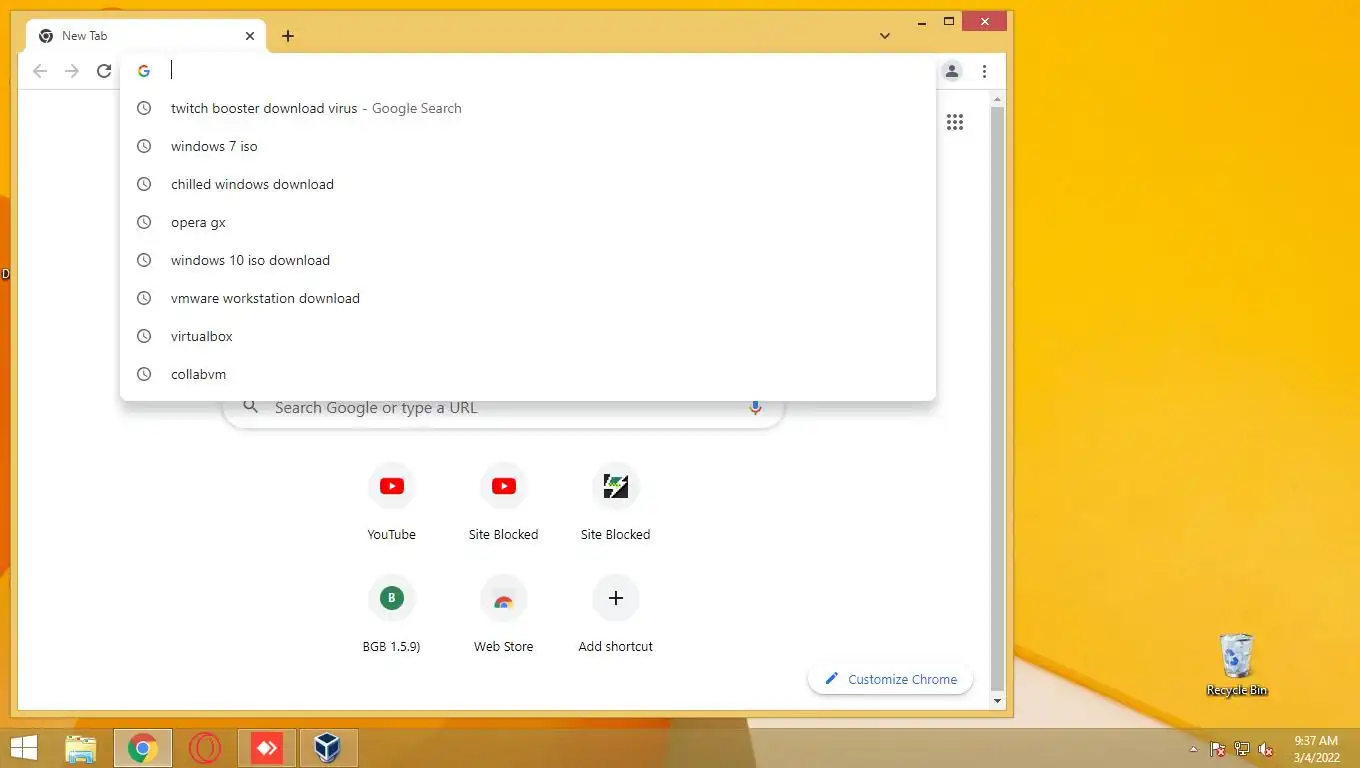
Task: Click the Chrome taskbar icon
Action: (x=143, y=748)
